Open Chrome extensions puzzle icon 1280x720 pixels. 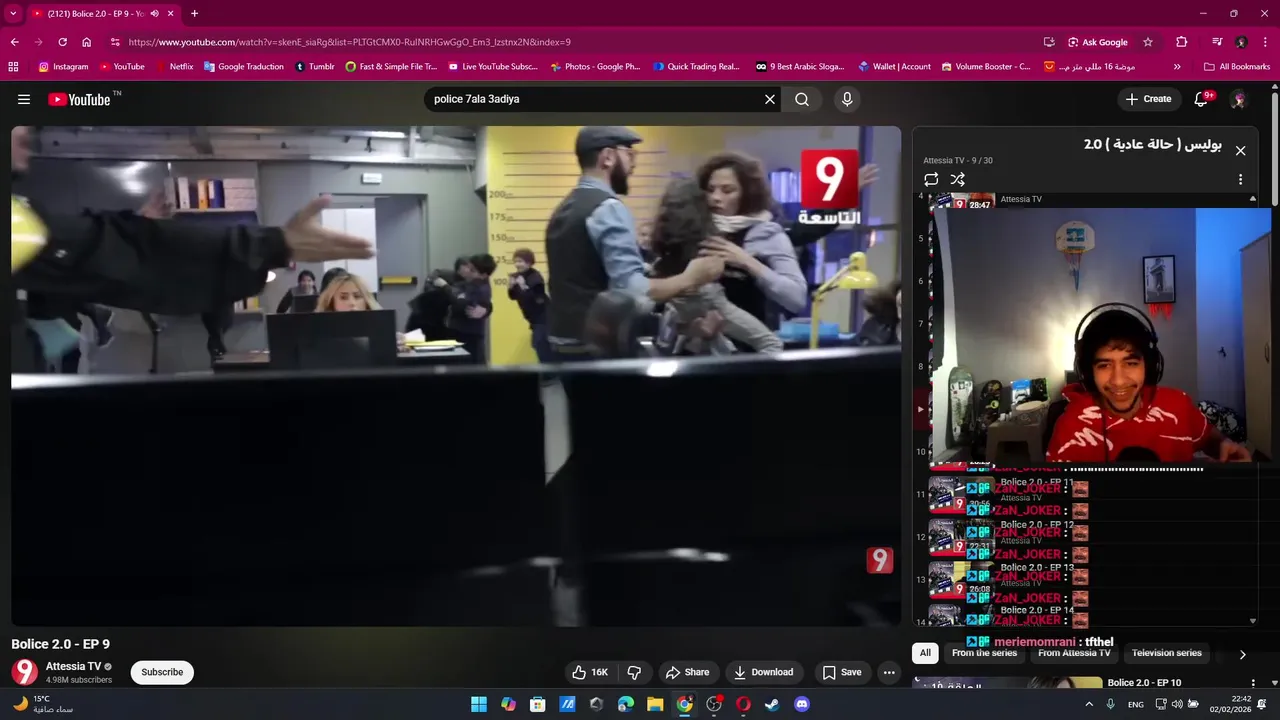[x=1181, y=42]
